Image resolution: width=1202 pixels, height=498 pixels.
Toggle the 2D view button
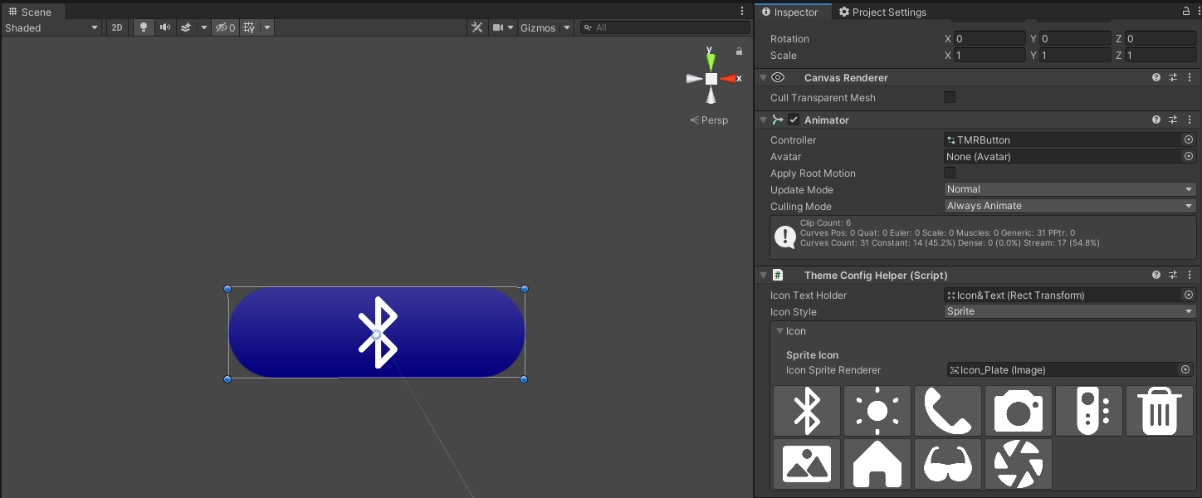117,28
